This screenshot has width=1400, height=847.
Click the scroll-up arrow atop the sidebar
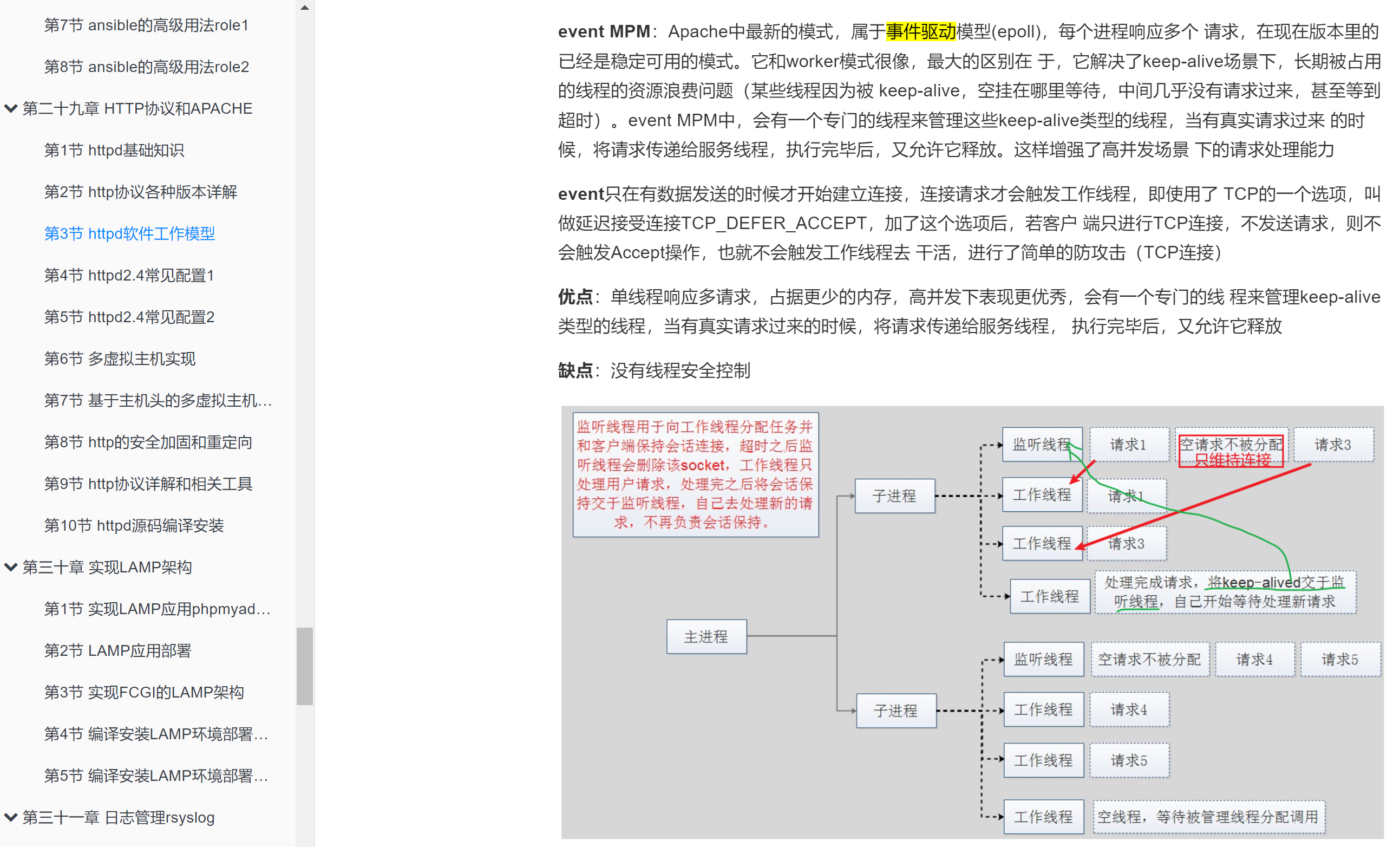[305, 7]
